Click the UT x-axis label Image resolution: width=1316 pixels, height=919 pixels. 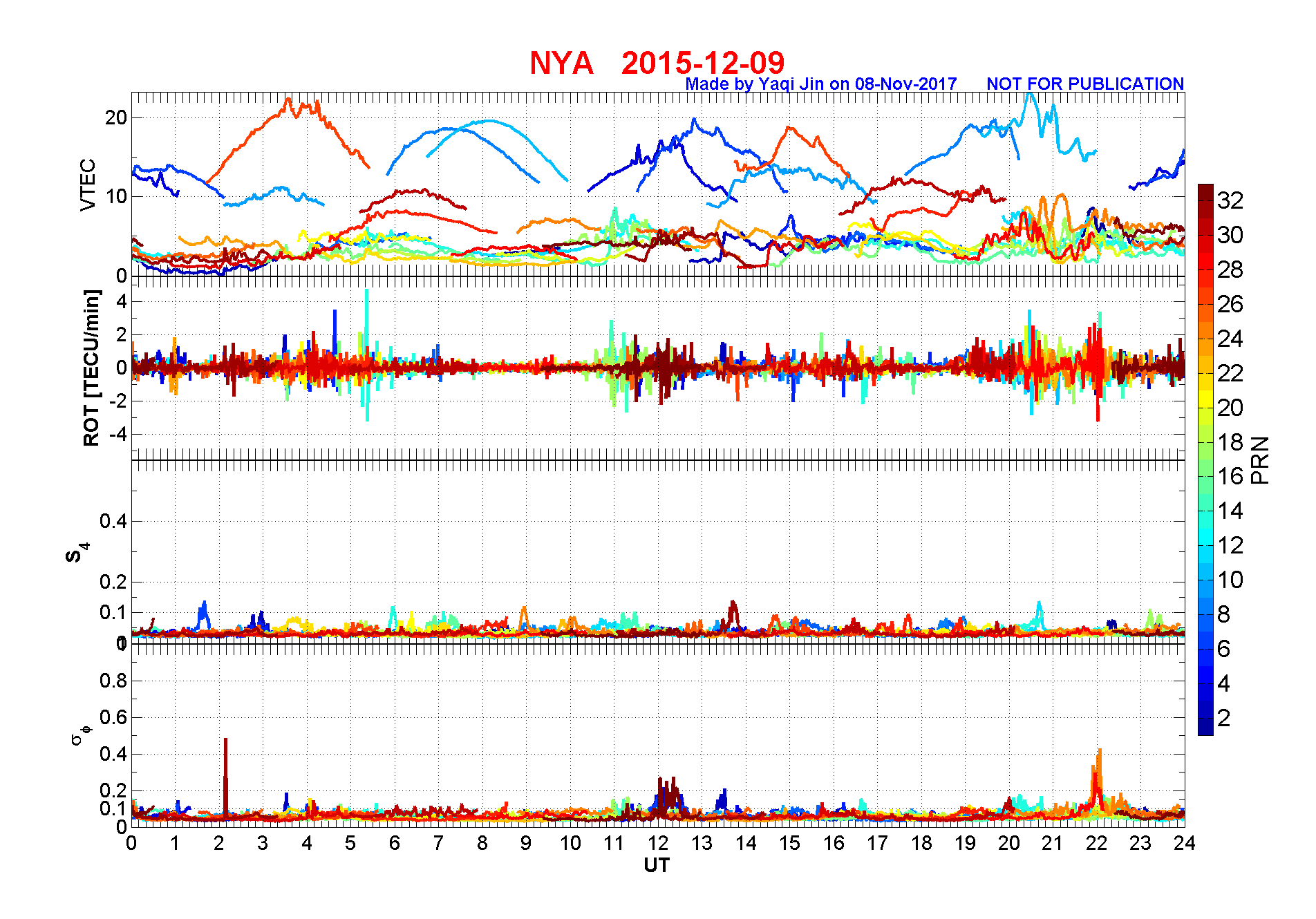pyautogui.click(x=657, y=865)
